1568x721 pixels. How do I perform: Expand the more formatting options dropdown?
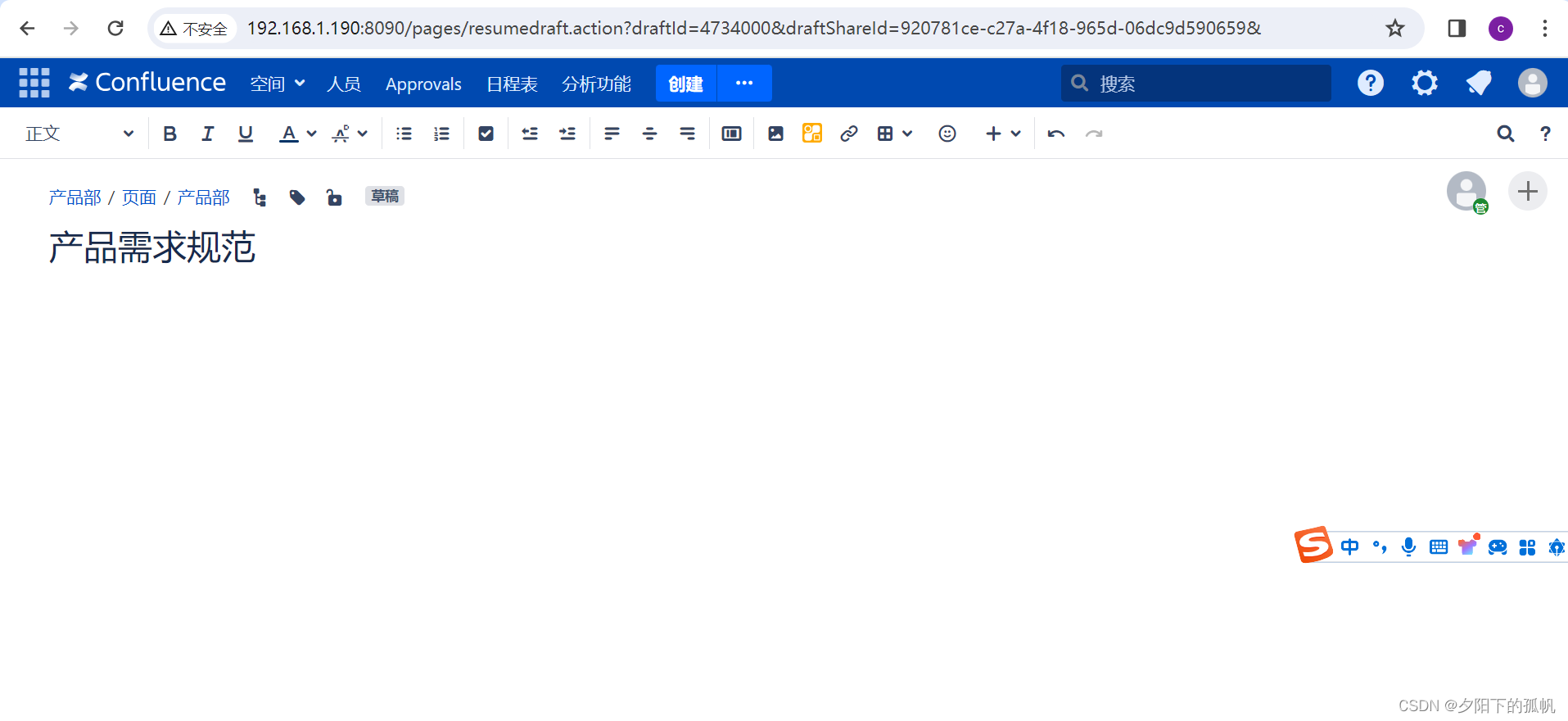[x=350, y=134]
